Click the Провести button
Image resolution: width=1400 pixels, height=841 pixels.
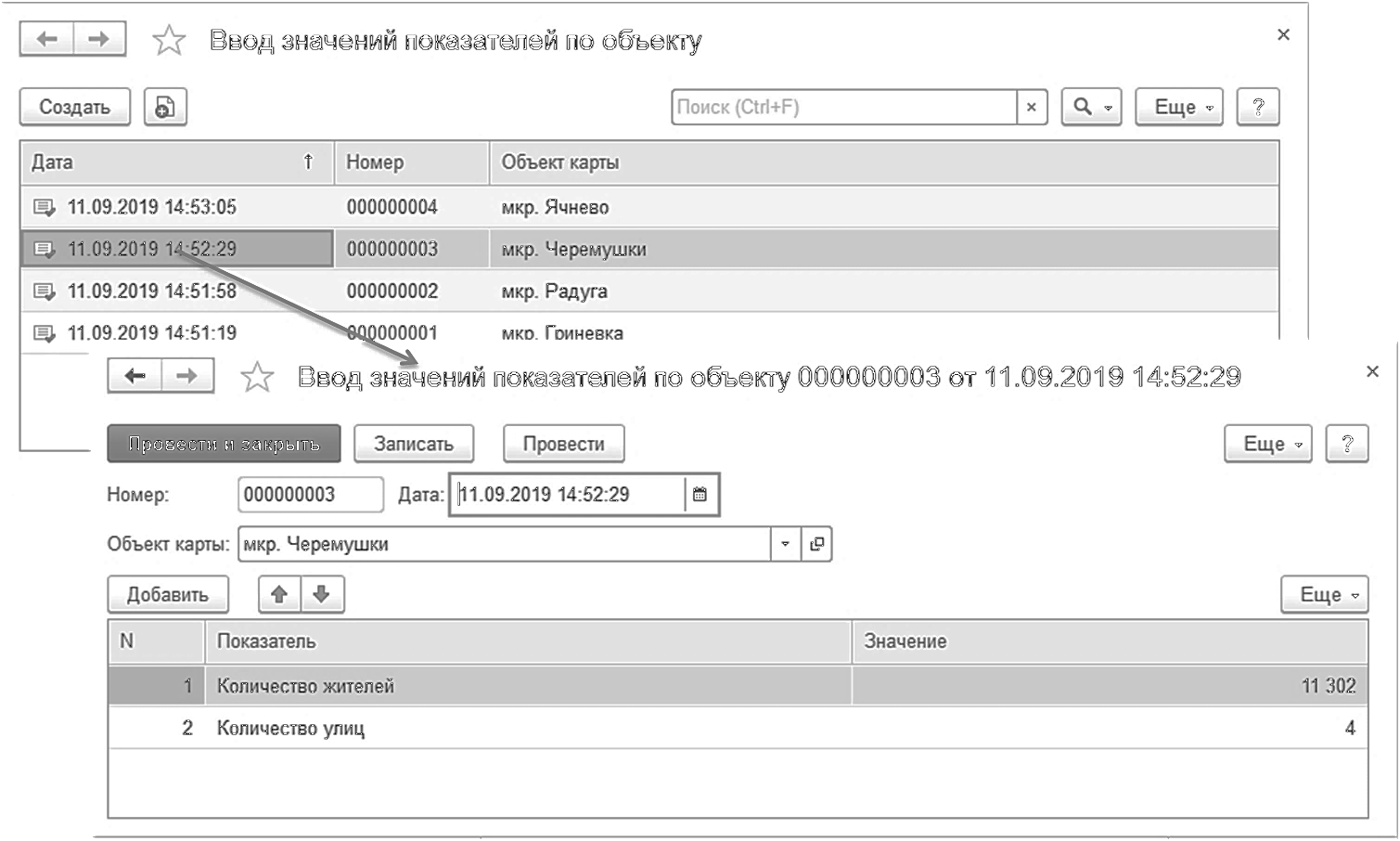click(x=563, y=444)
